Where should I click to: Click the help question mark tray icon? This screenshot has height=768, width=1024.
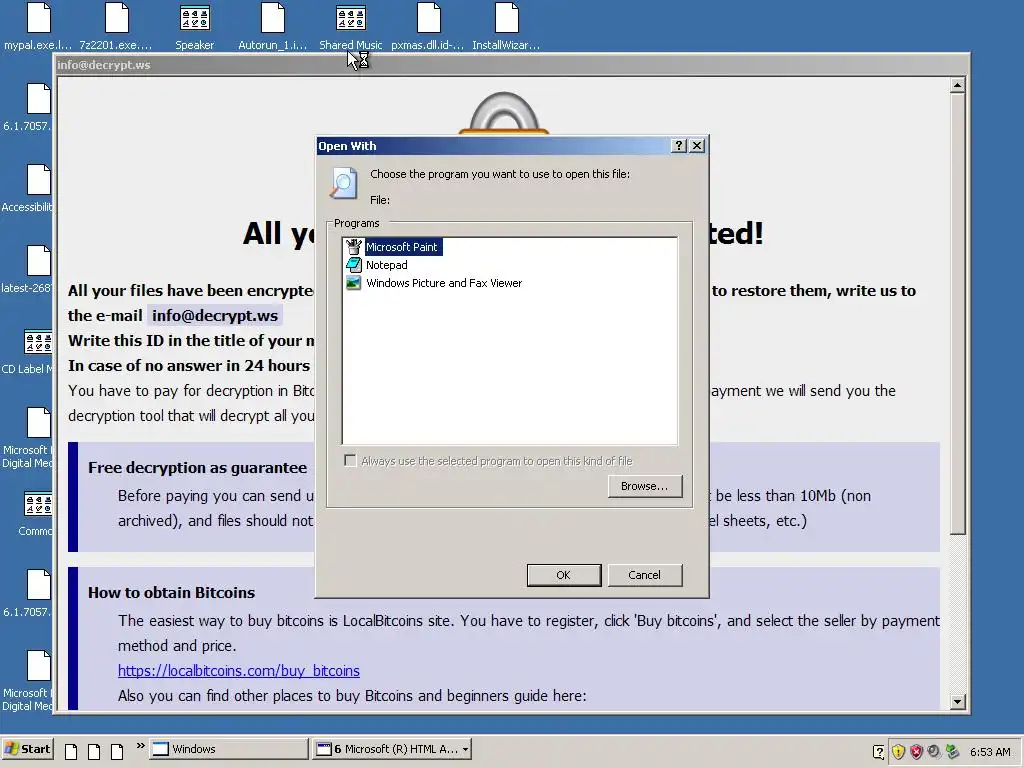[x=879, y=752]
